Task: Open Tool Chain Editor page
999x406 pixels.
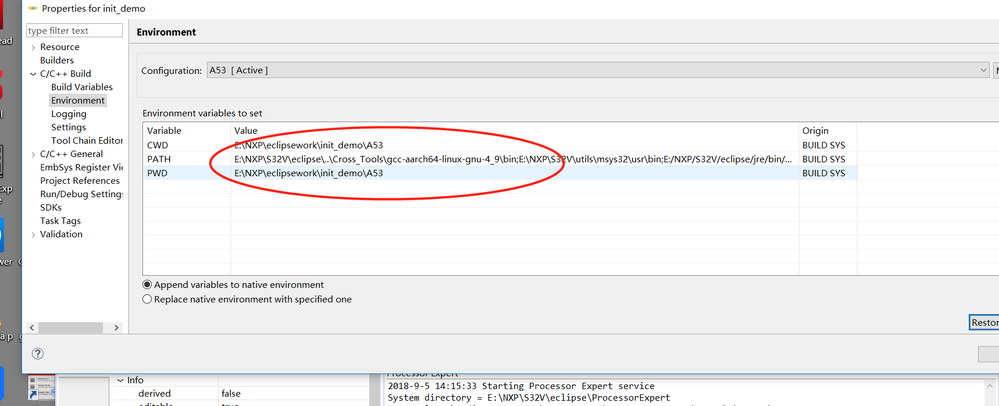Action: point(87,141)
